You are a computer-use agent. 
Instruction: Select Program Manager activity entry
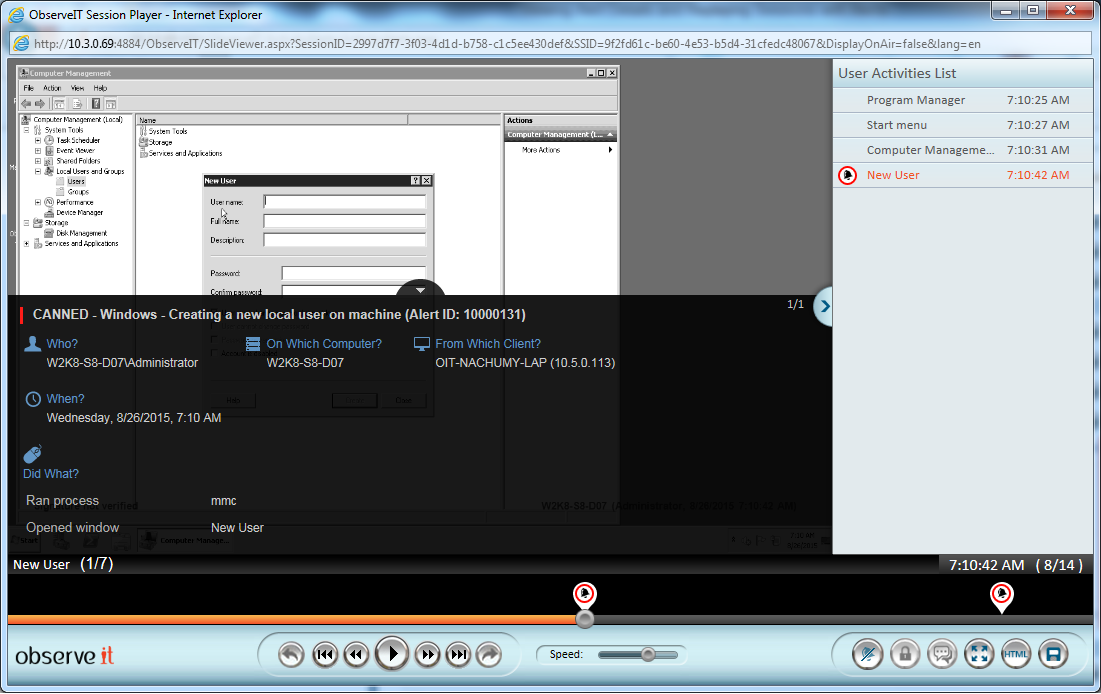point(915,100)
